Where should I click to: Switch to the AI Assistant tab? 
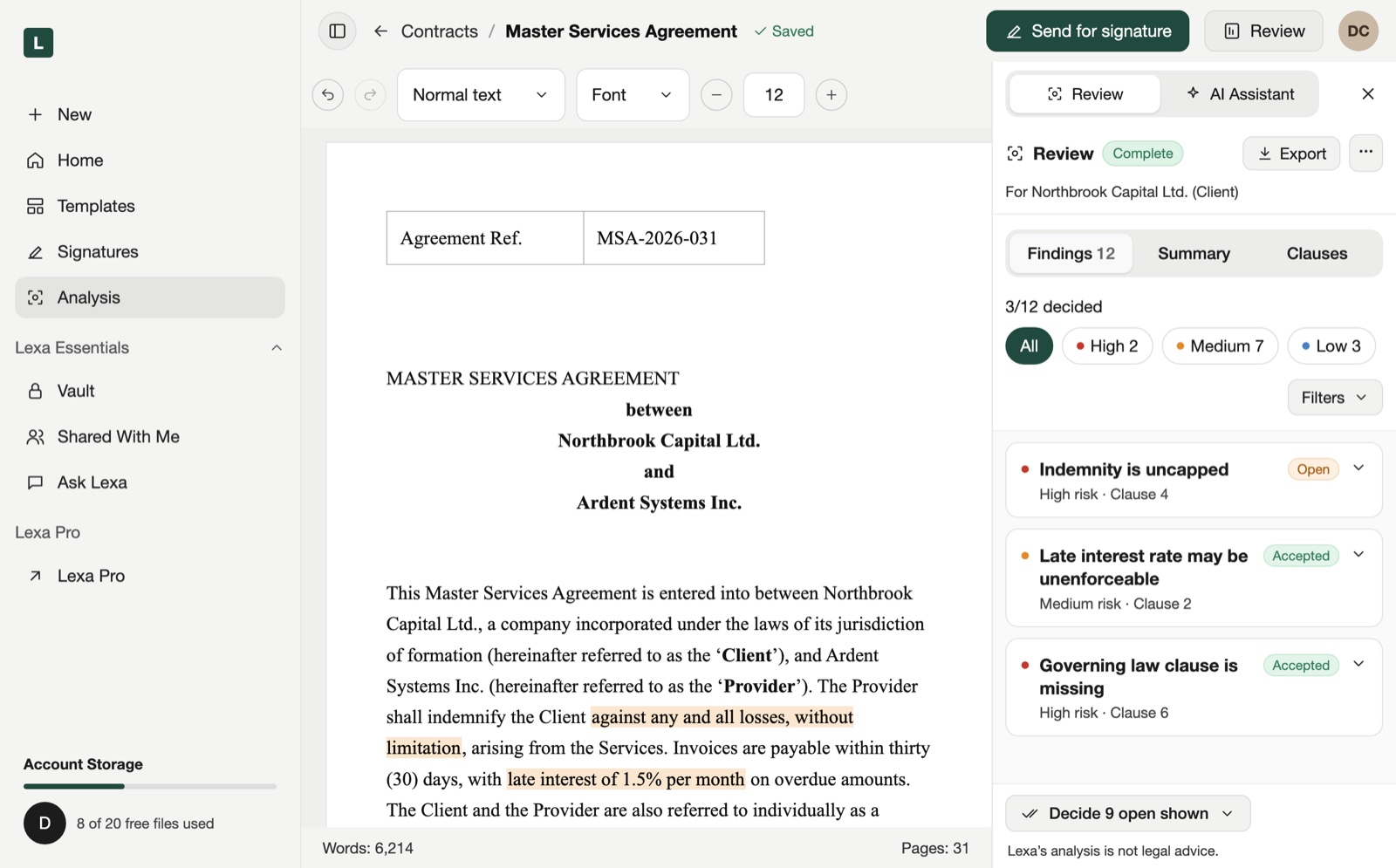click(1240, 94)
